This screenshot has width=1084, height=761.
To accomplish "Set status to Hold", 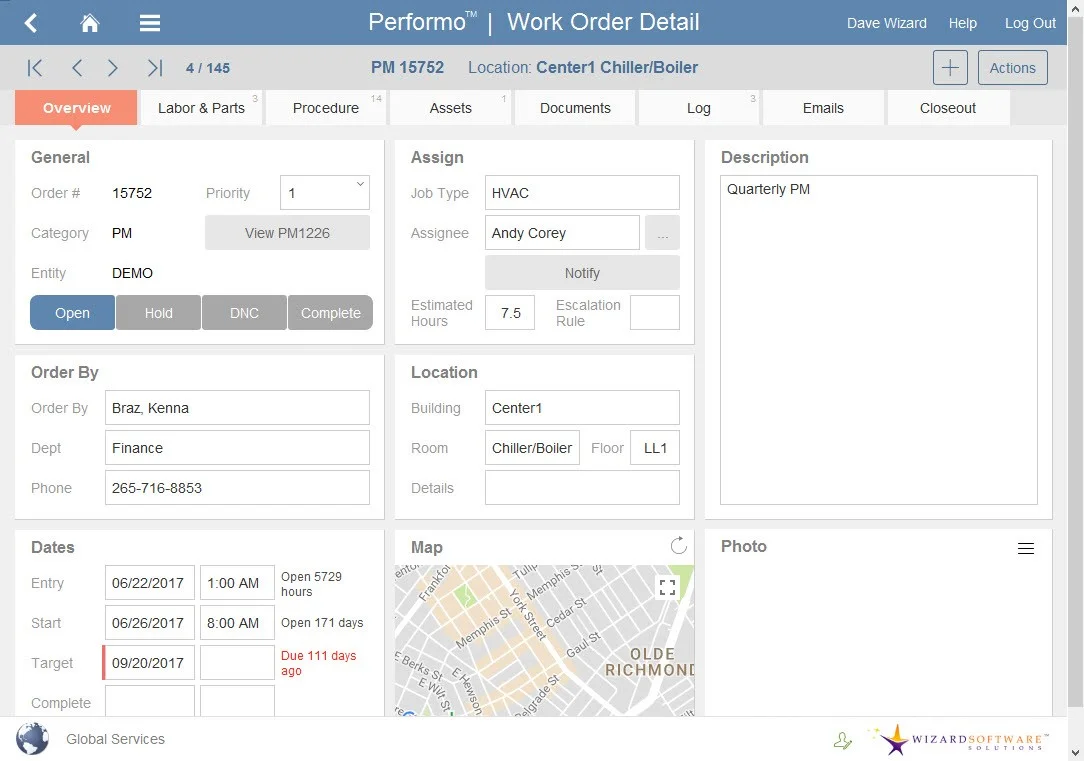I will [158, 313].
